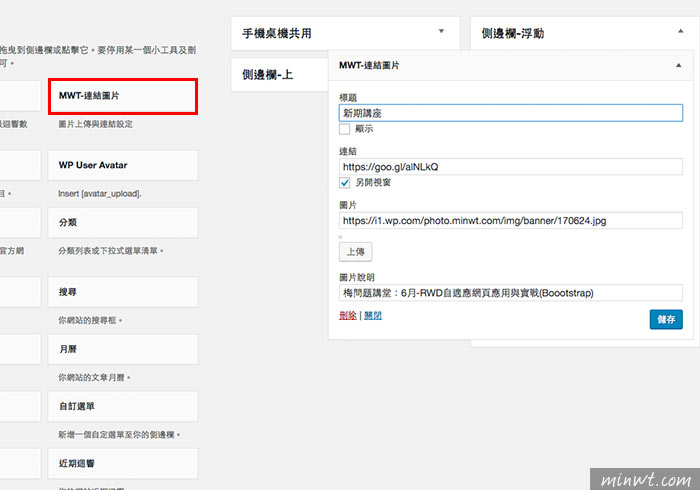
Task: Click the 圖片說明 field label
Action: (357, 277)
